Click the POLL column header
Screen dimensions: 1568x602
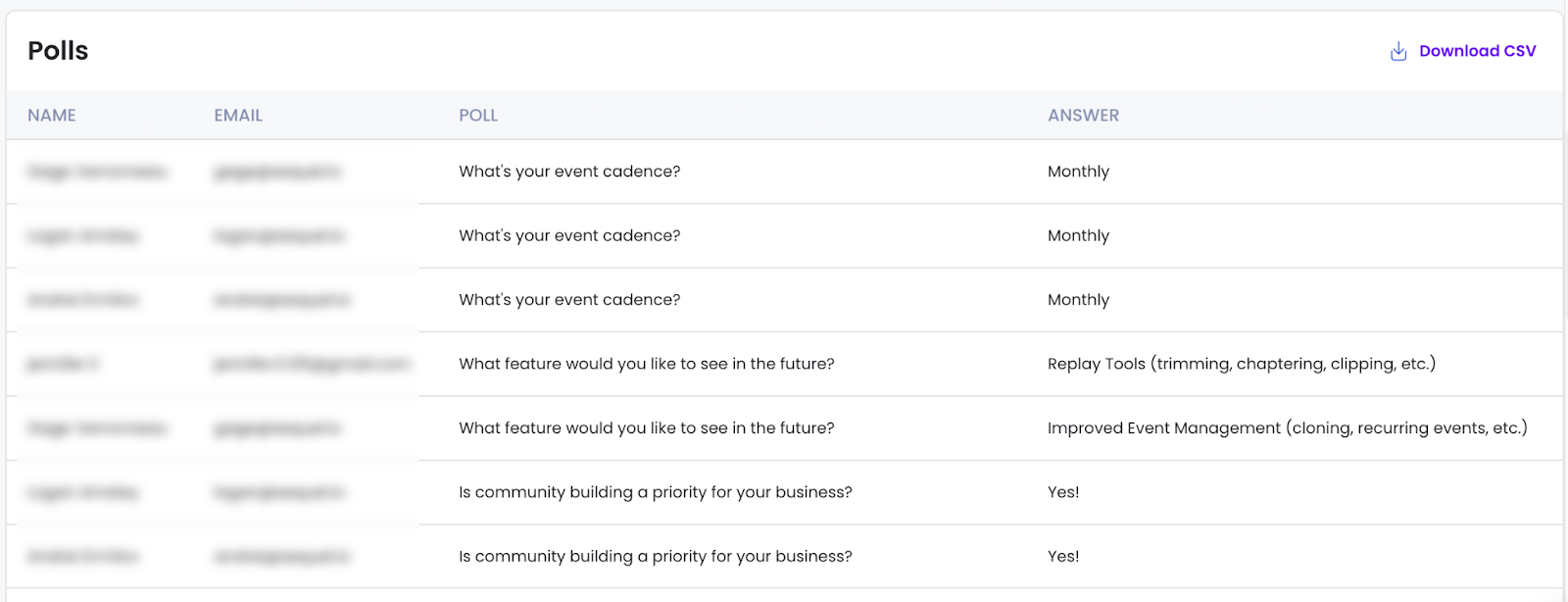click(x=478, y=115)
